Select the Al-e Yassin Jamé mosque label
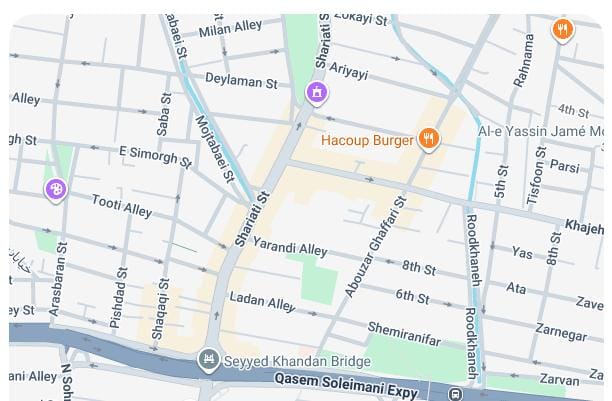 pyautogui.click(x=541, y=131)
